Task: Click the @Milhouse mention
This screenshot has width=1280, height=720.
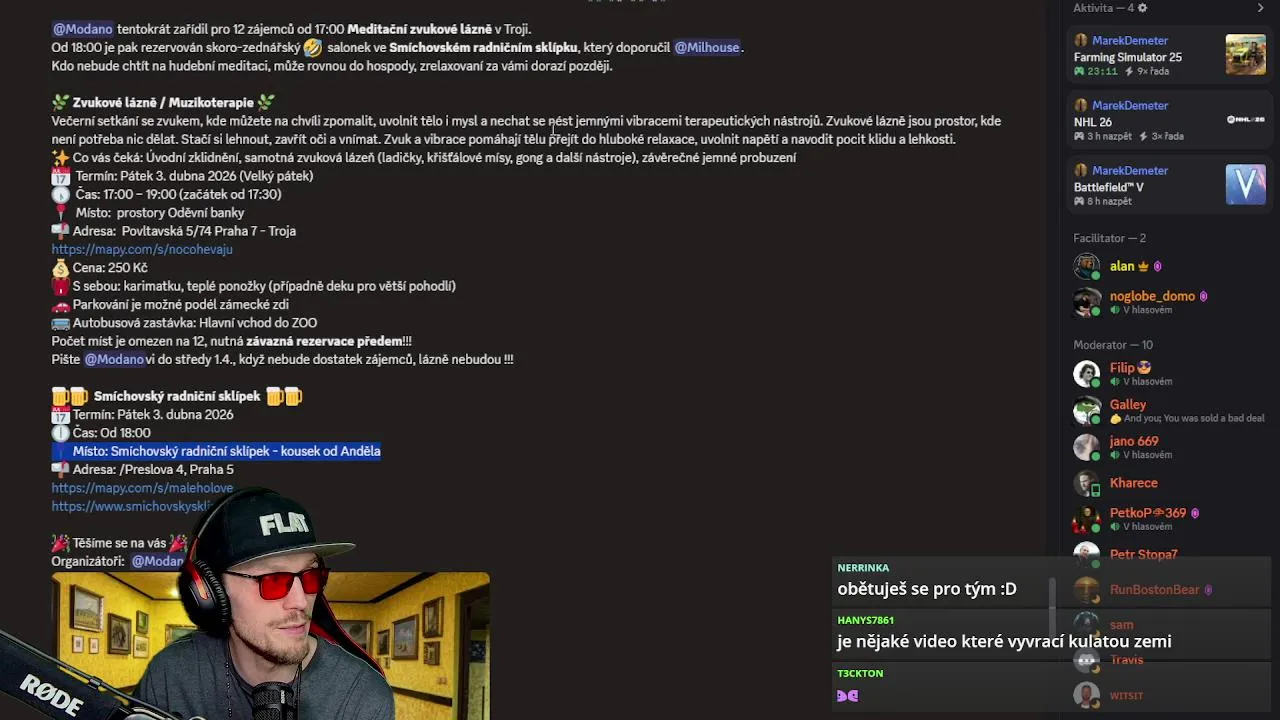Action: coord(708,47)
